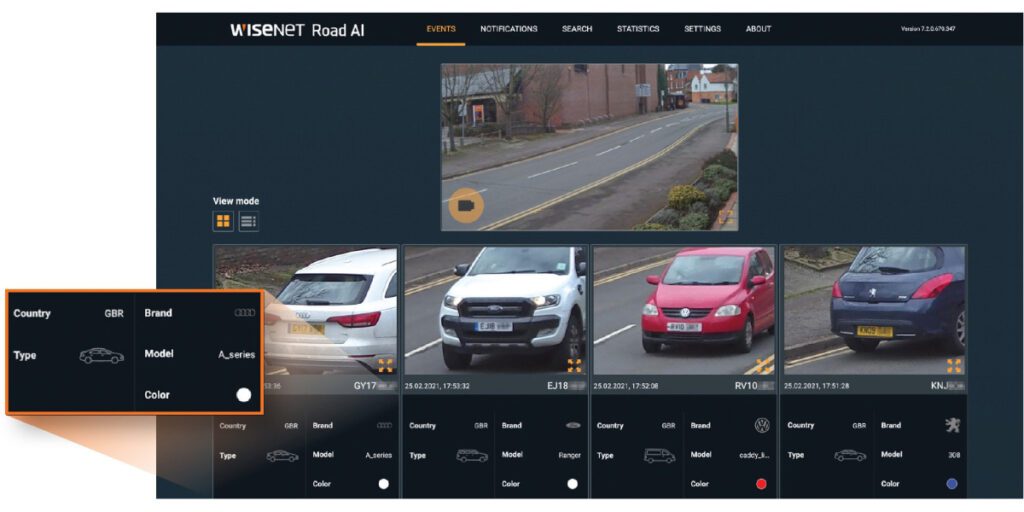
Task: Click the Ranger model value
Action: (x=569, y=455)
